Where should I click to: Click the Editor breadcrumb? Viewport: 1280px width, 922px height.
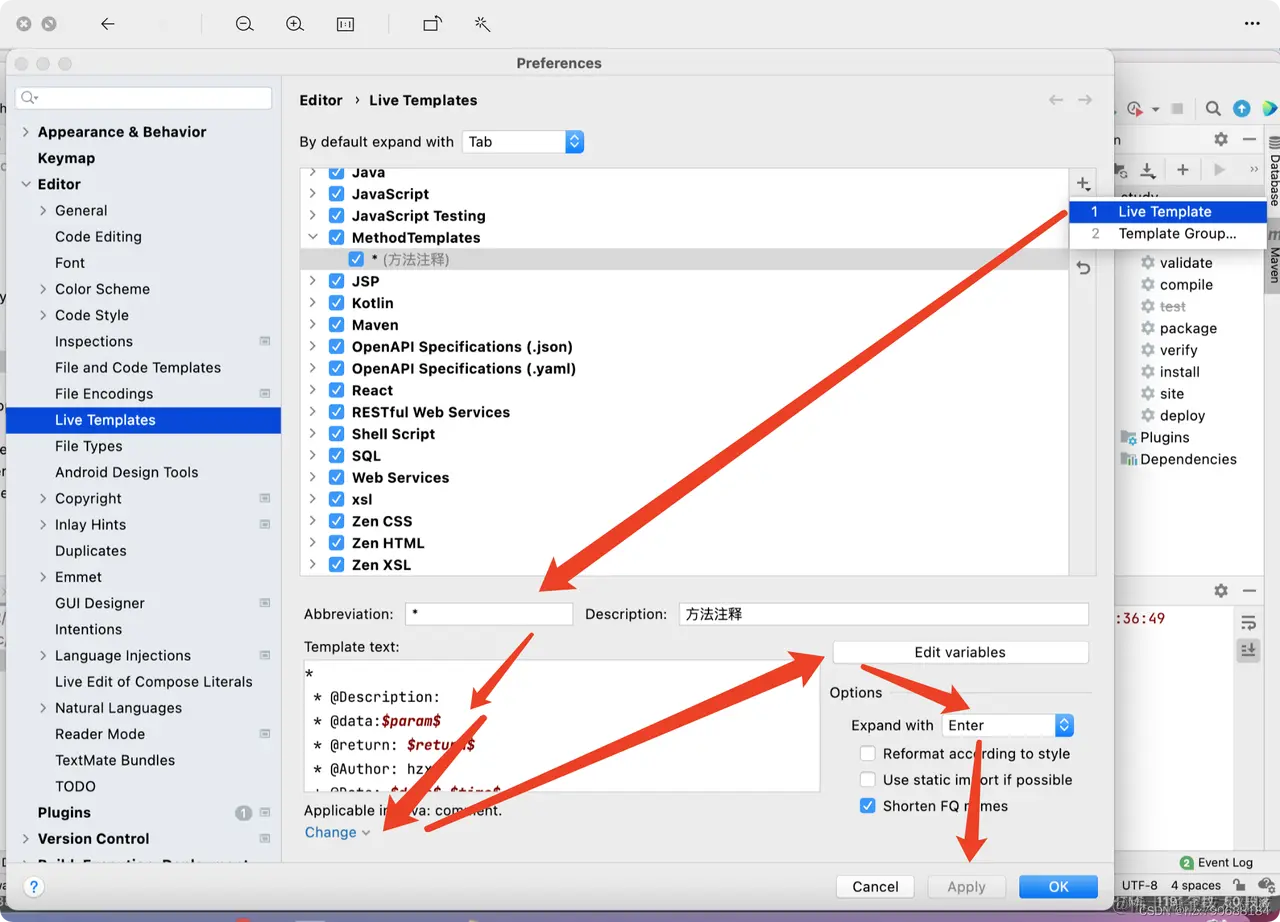pos(321,100)
